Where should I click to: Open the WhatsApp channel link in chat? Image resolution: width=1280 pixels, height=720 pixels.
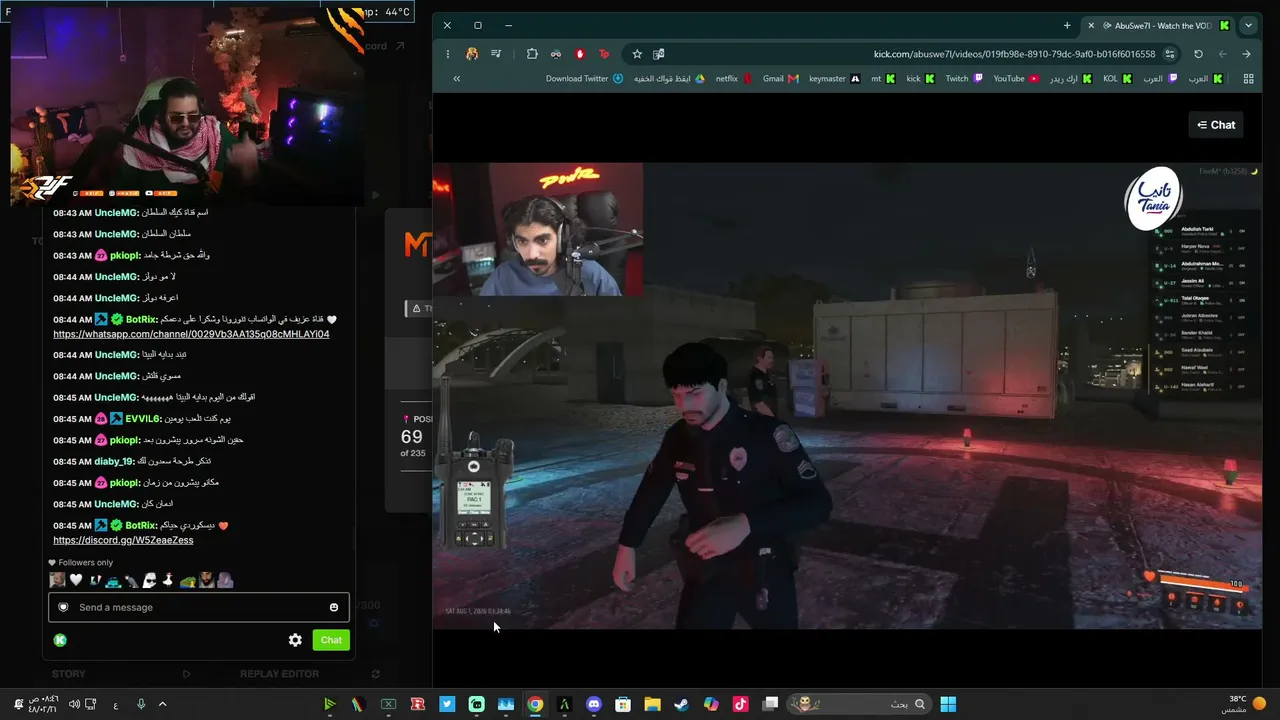191,334
